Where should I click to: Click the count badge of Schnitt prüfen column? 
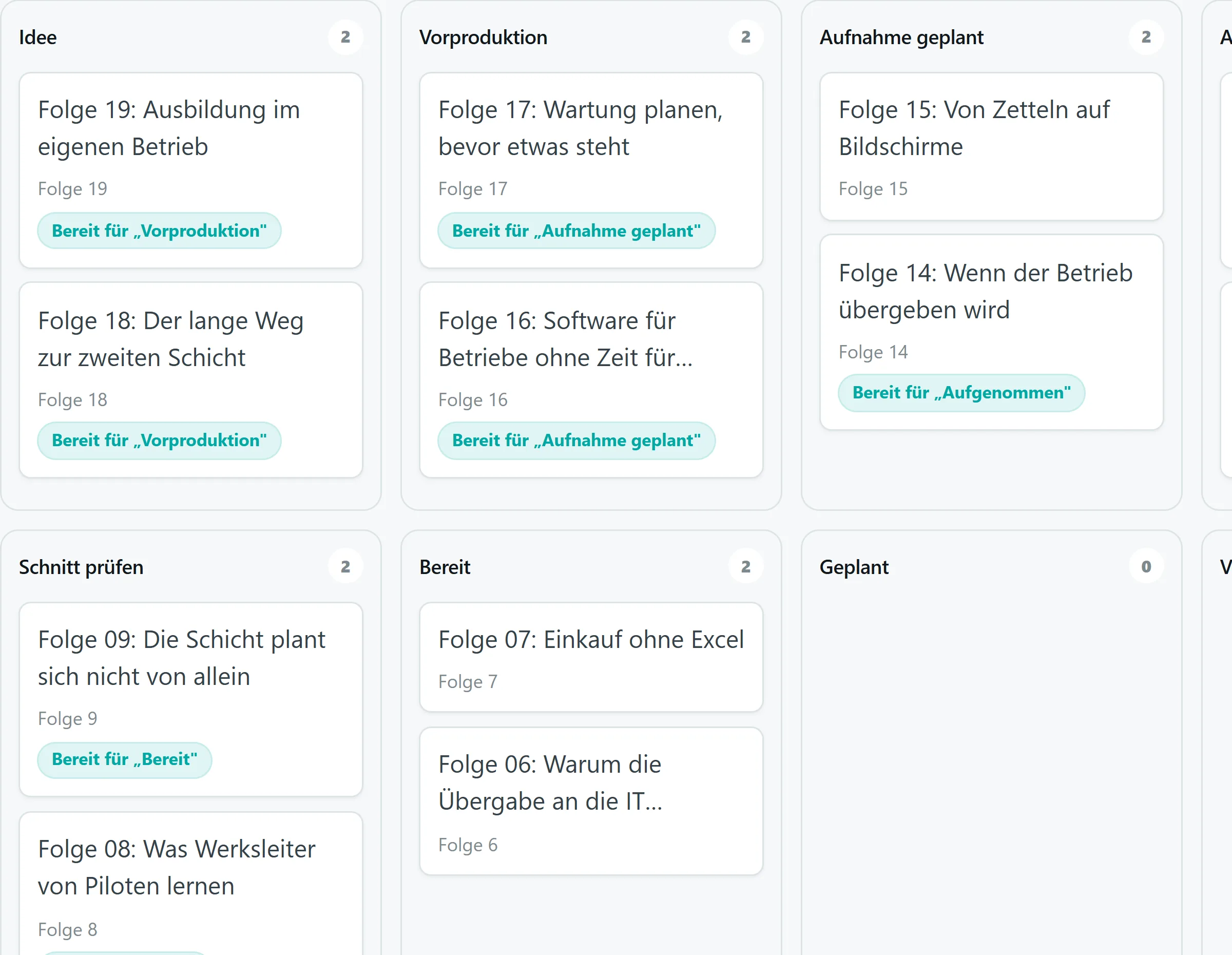click(x=345, y=567)
